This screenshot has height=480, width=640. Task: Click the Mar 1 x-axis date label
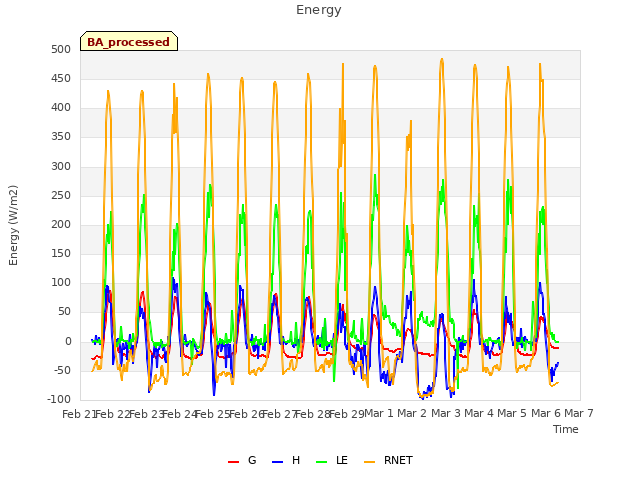(379, 414)
